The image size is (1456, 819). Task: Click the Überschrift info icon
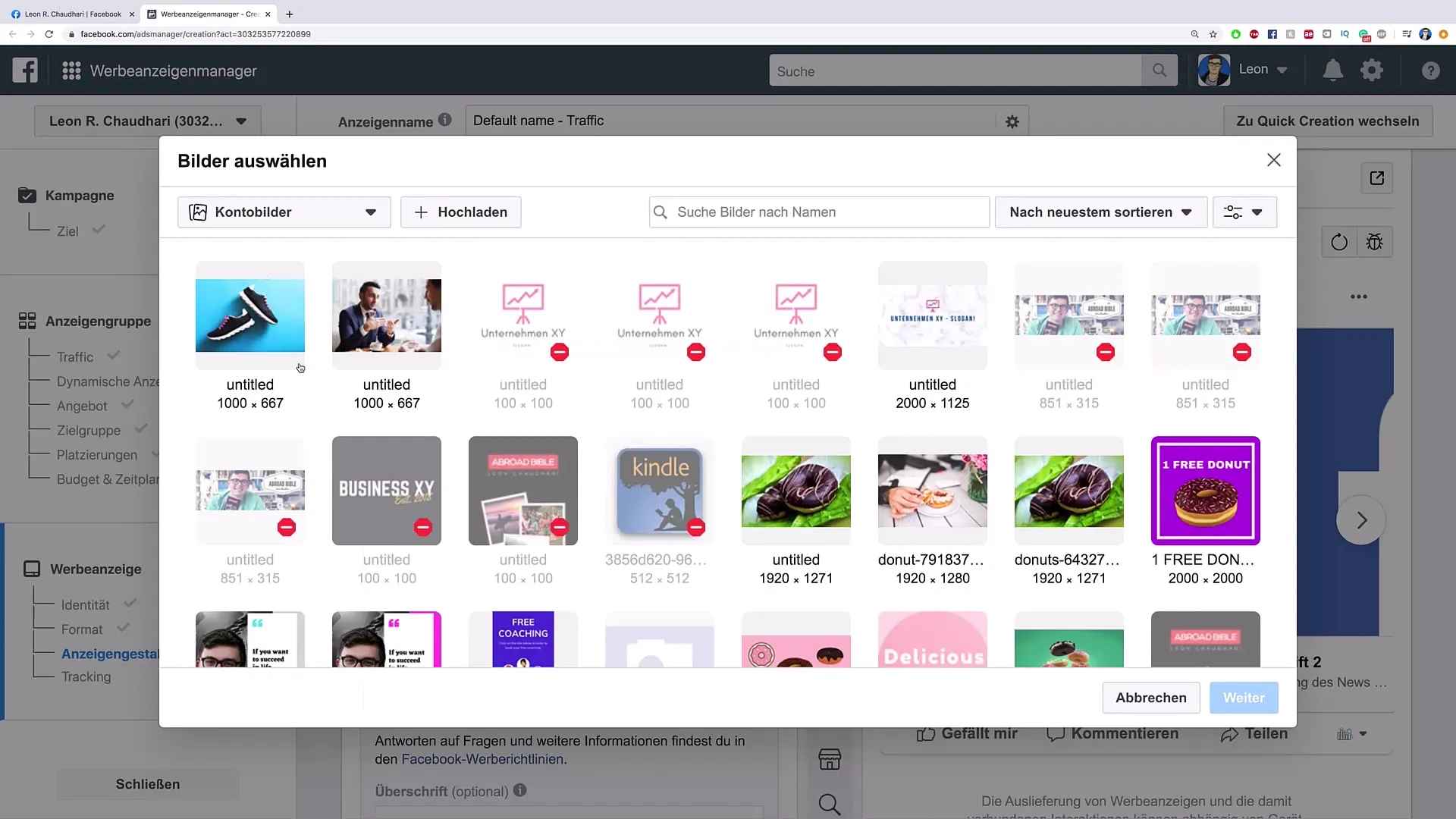(x=519, y=790)
